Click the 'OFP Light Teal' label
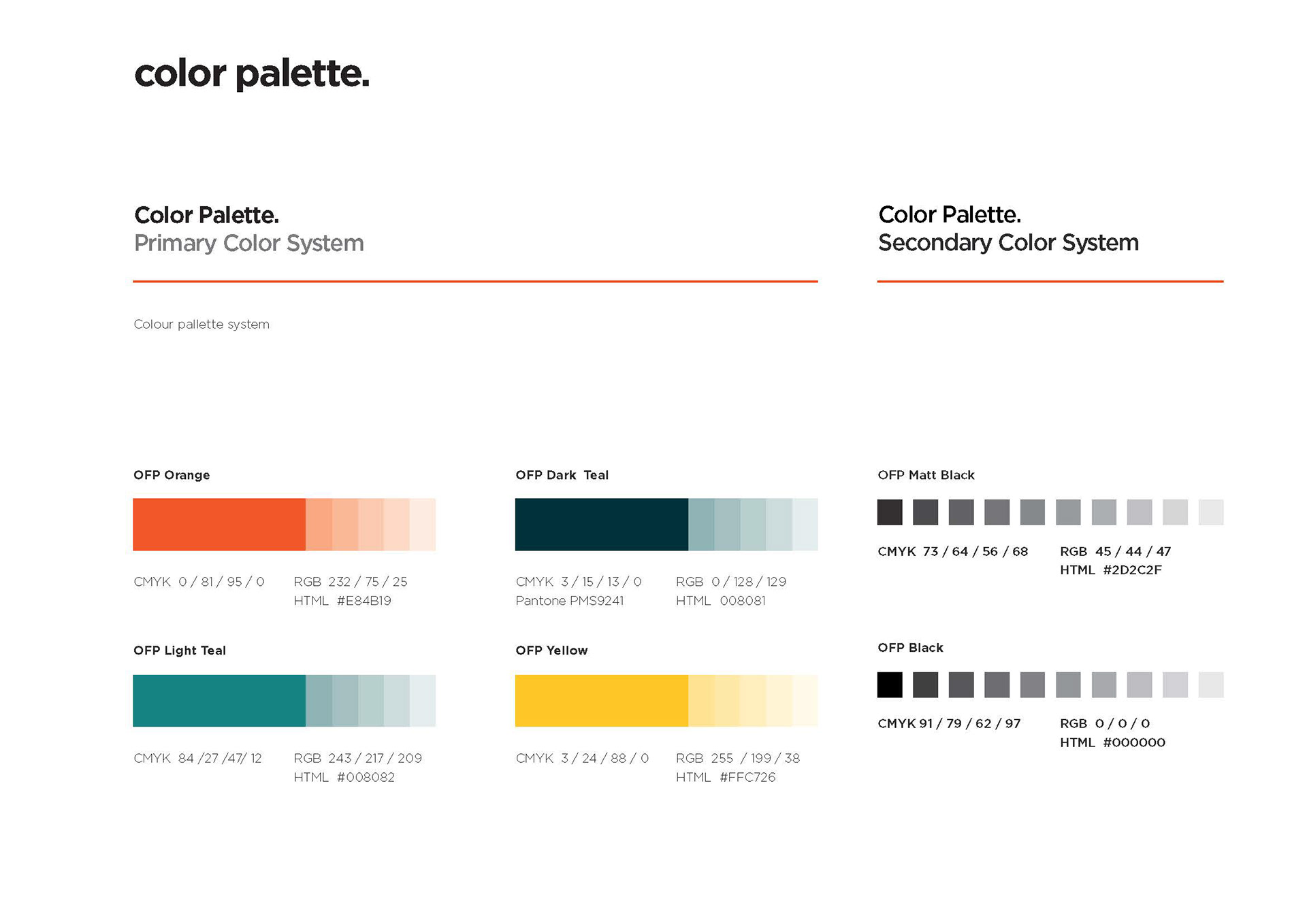This screenshot has width=1307, height=924. tap(180, 650)
